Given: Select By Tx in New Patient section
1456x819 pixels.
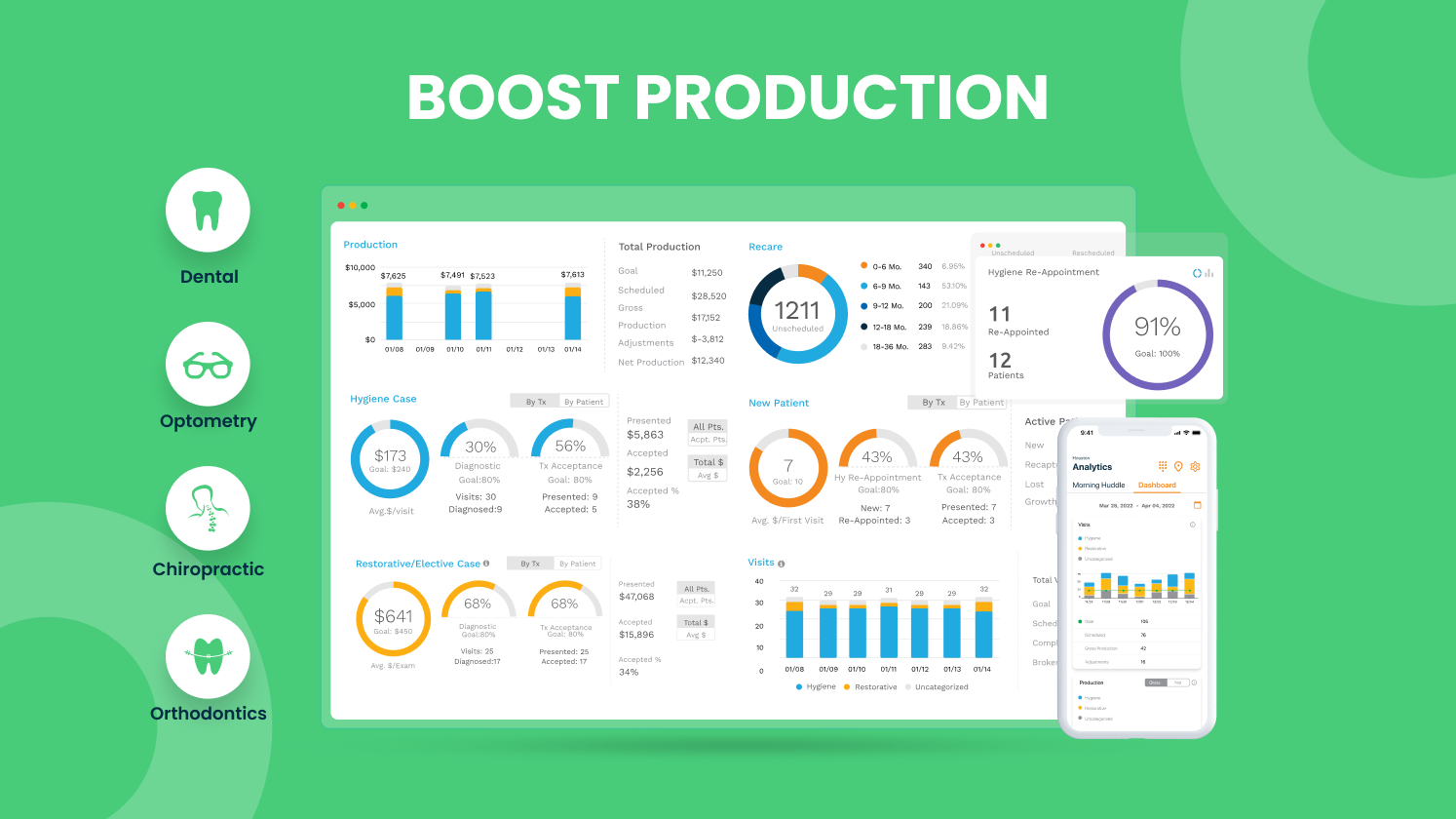Looking at the screenshot, I should coord(934,403).
